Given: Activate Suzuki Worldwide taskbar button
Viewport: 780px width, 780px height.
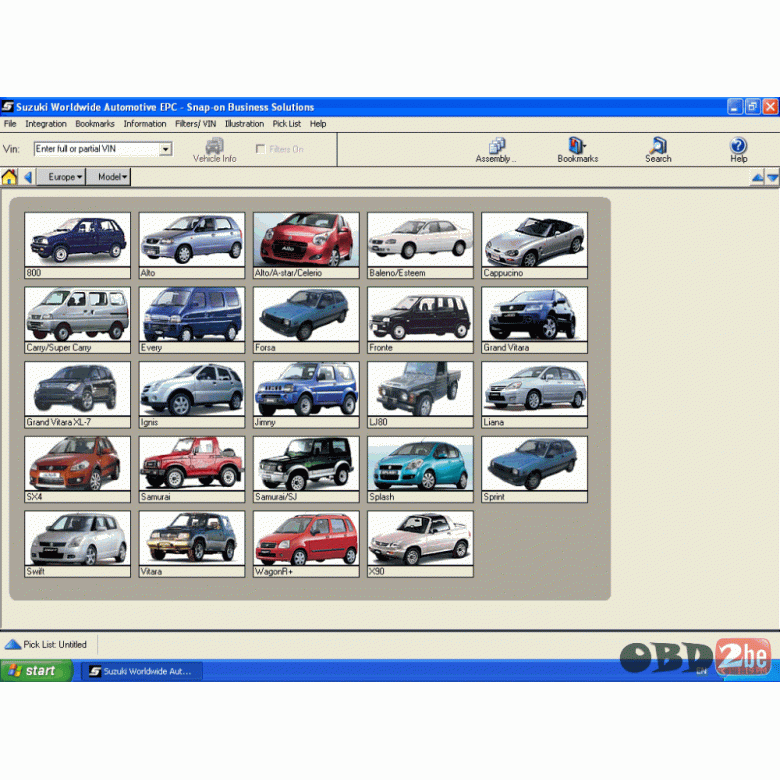Looking at the screenshot, I should click(142, 671).
